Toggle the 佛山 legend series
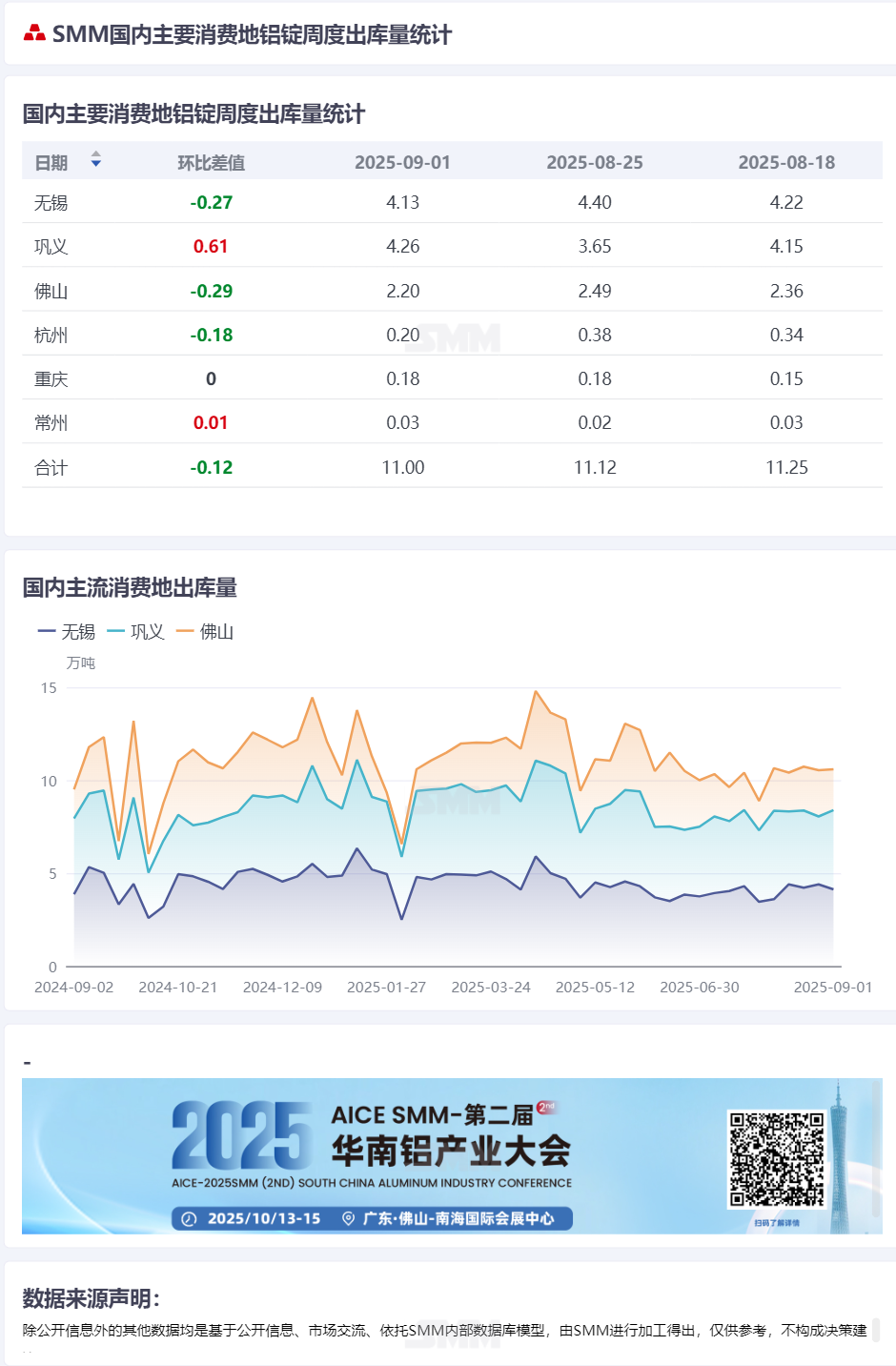The height and width of the screenshot is (1366, 896). (205, 631)
